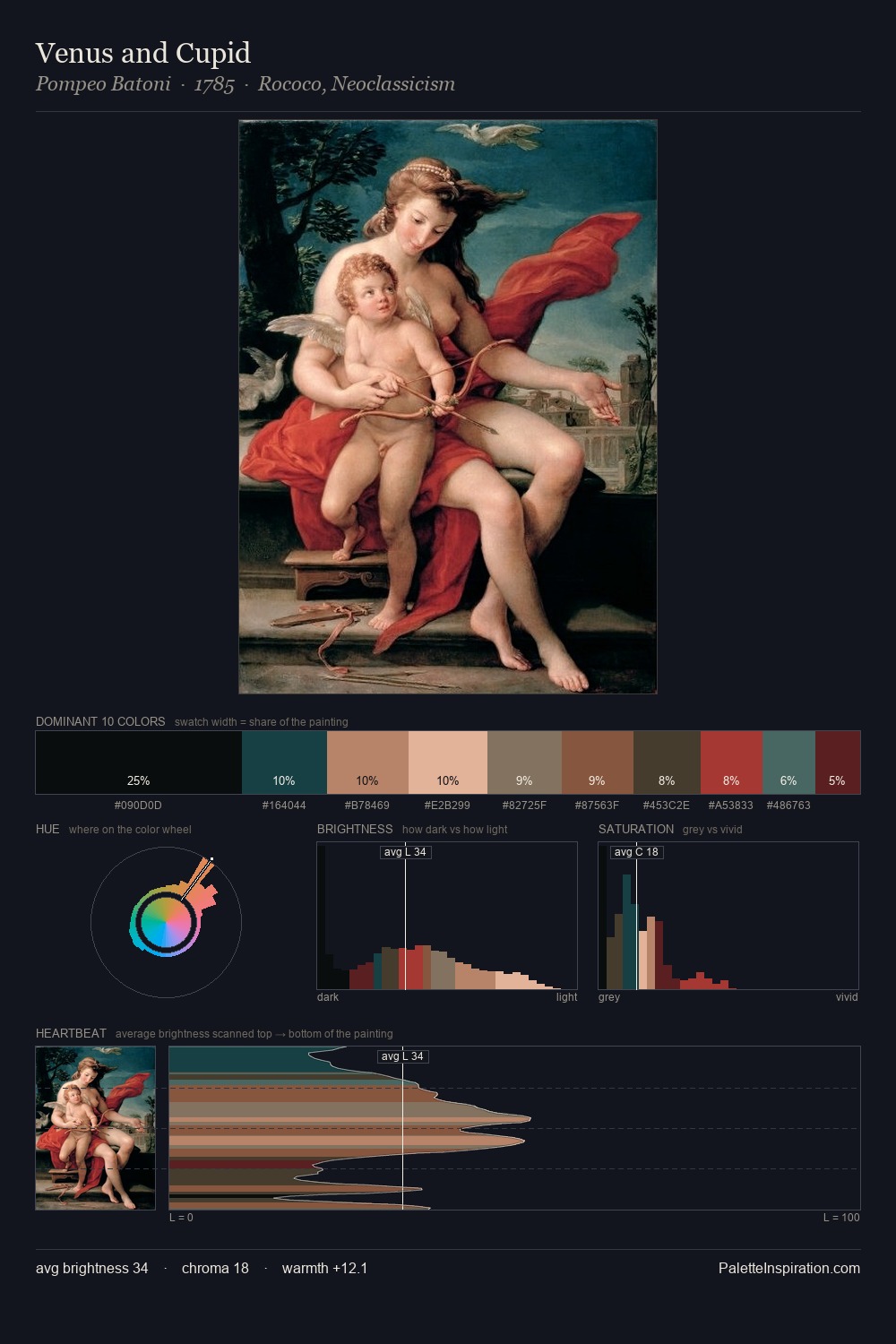
Task: Select the #82725F grey-brown swatch
Action: coord(524,762)
